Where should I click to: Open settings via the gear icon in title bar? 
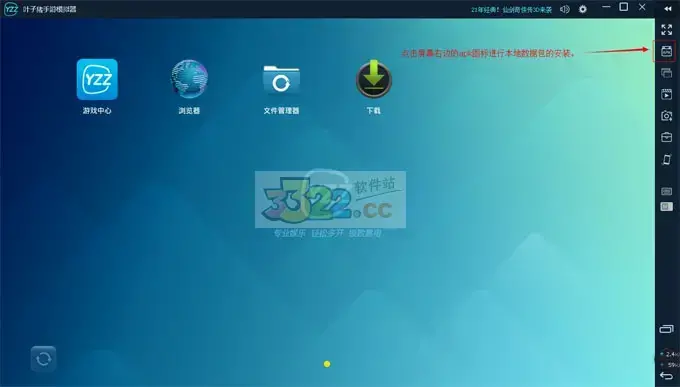point(583,9)
